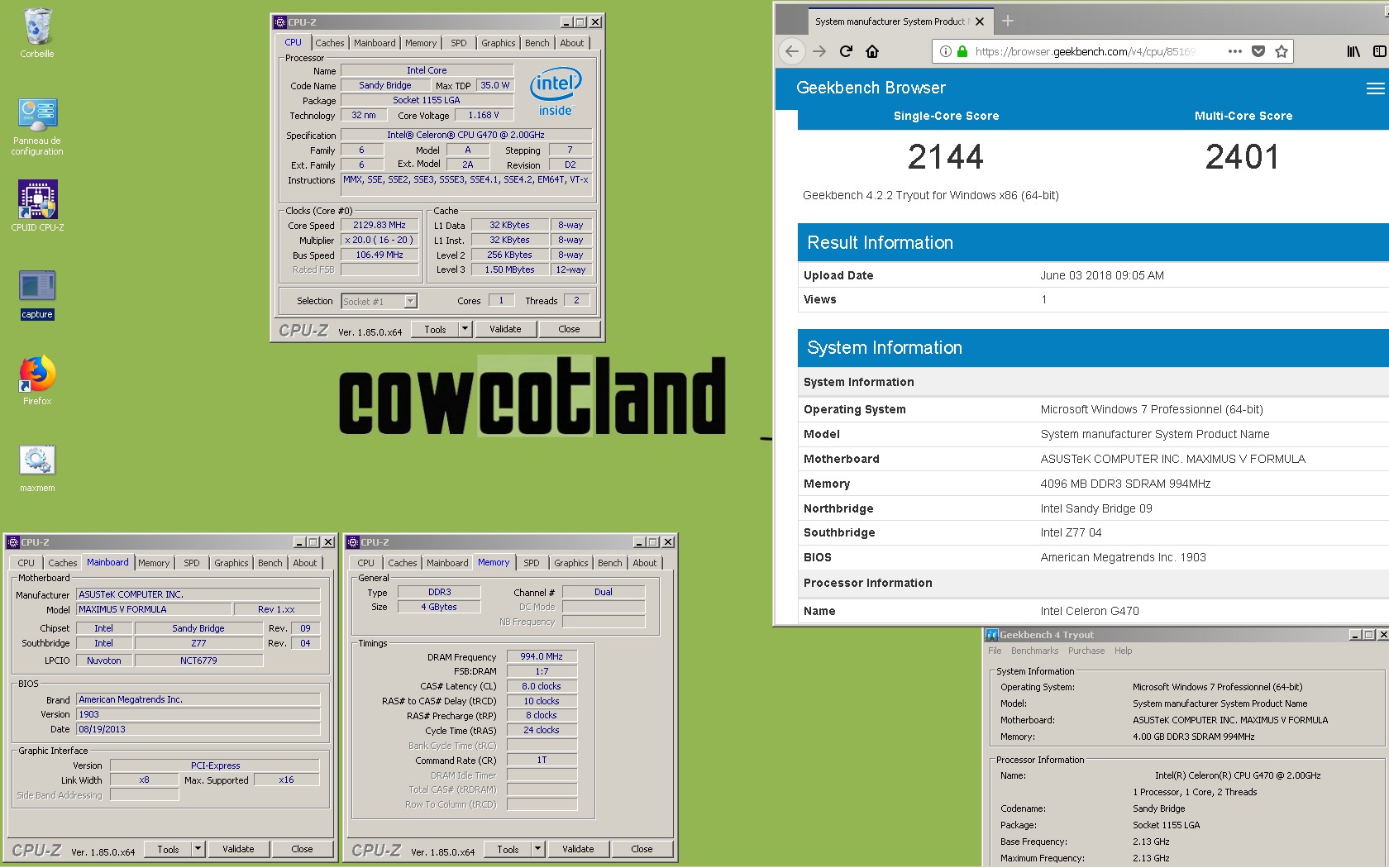Go back in Firefox browser
The image size is (1389, 868).
pyautogui.click(x=792, y=51)
